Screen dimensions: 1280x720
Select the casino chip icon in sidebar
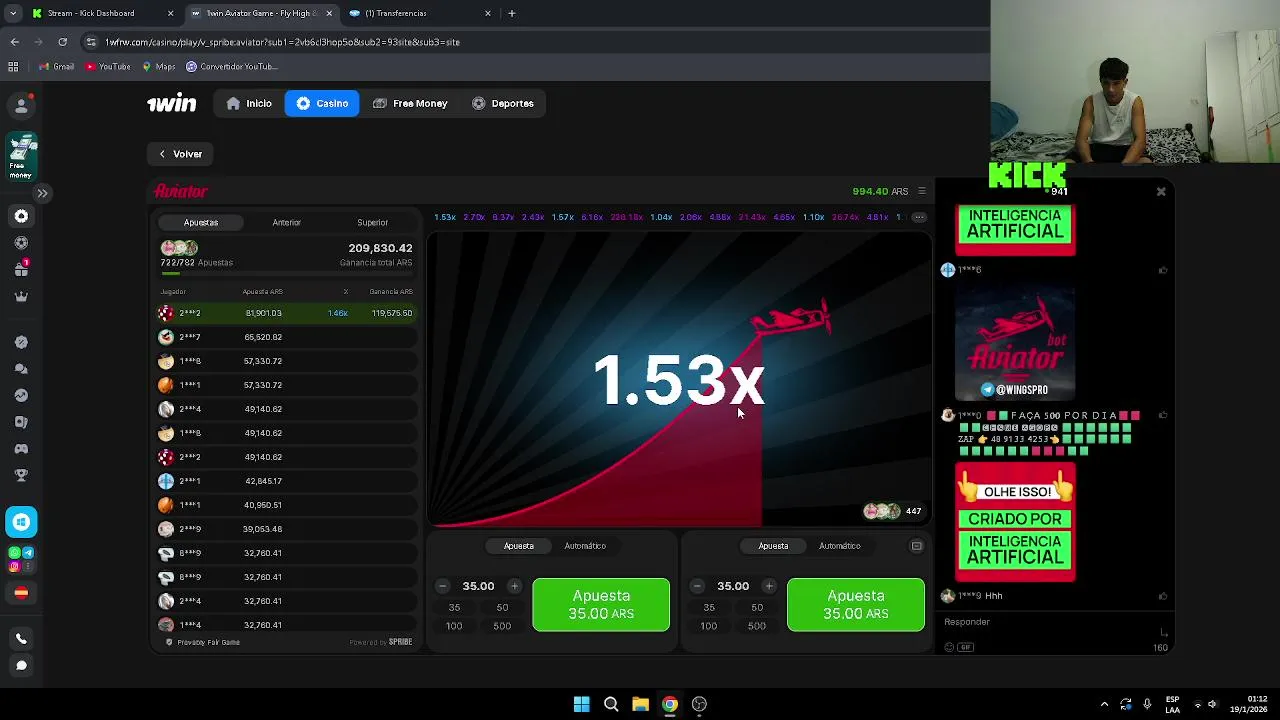pos(21,216)
